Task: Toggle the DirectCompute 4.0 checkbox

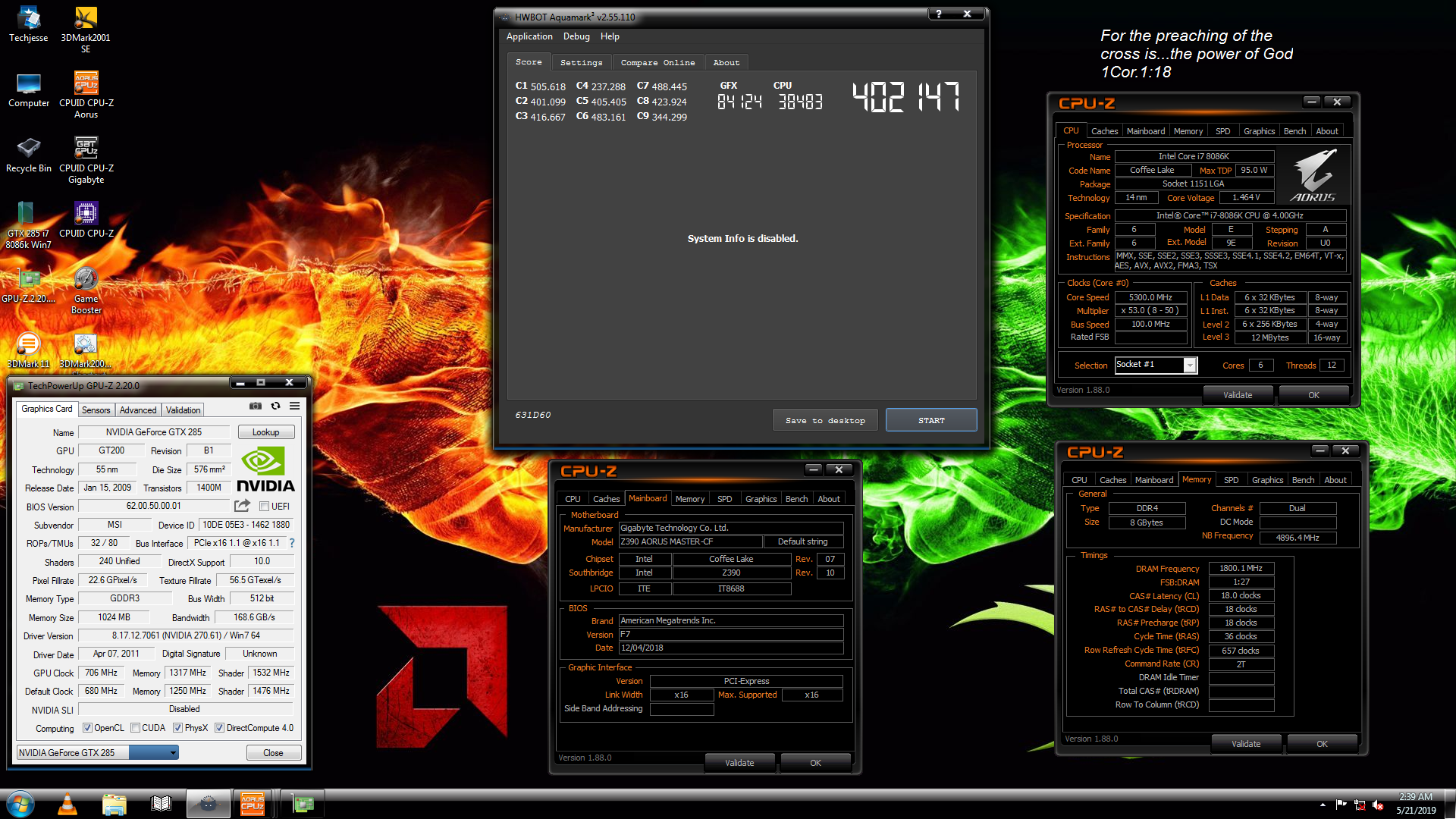Action: click(219, 728)
